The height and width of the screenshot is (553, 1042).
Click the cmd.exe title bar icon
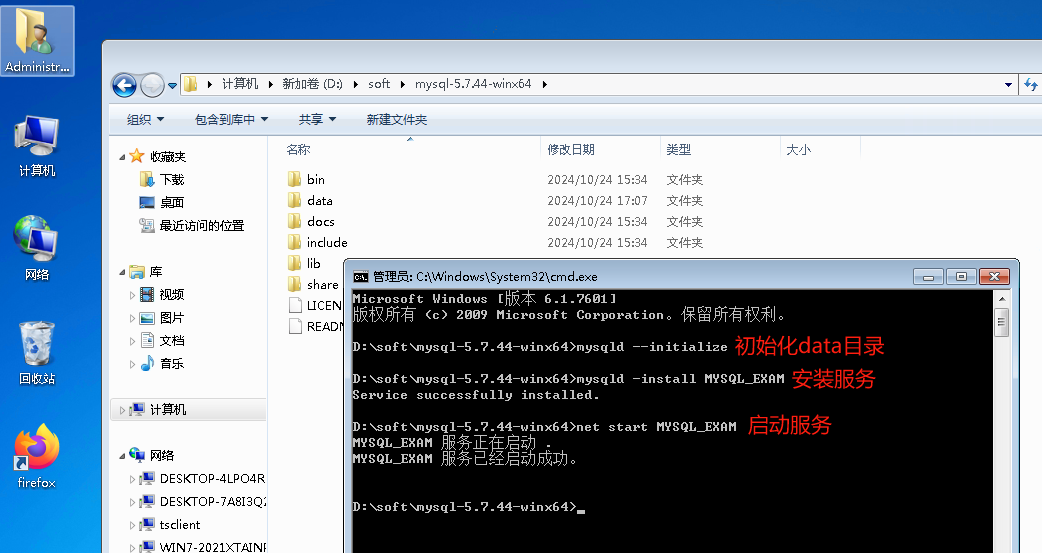pos(361,276)
